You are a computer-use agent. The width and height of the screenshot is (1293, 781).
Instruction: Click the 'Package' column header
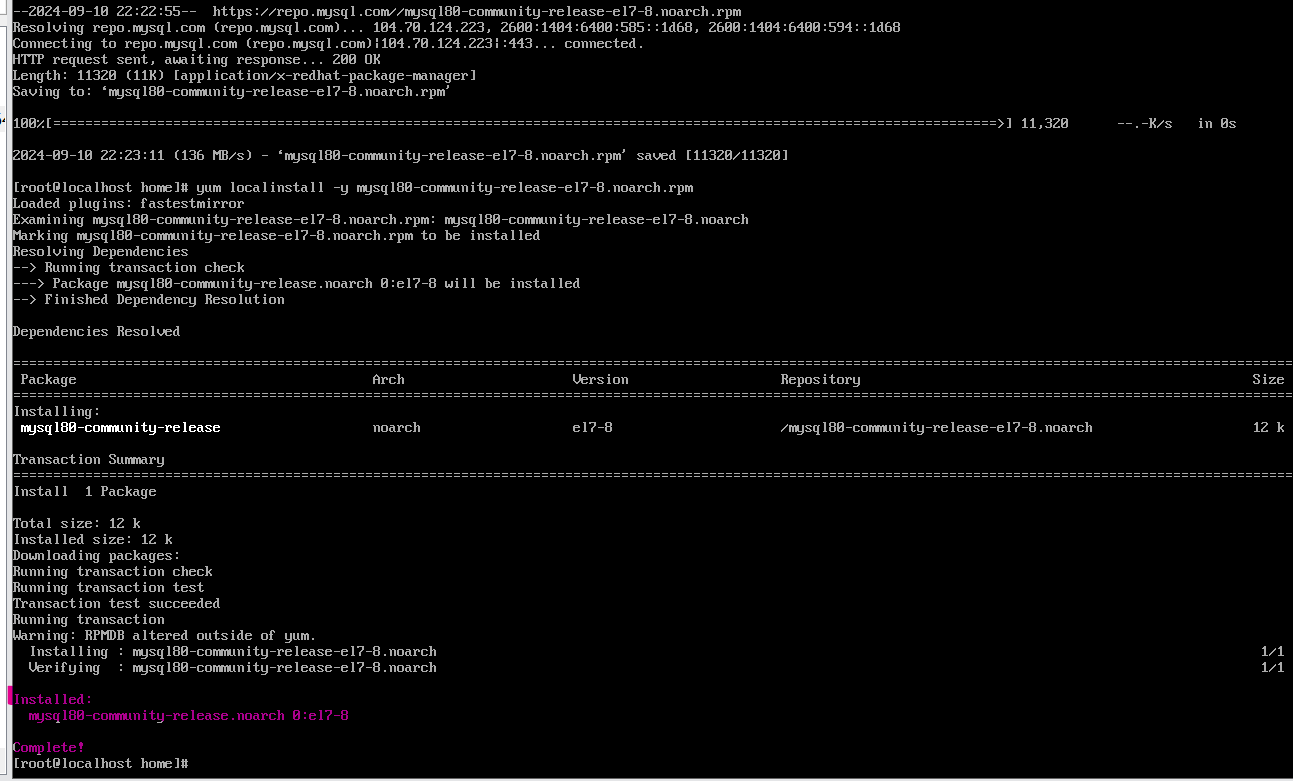coord(48,379)
